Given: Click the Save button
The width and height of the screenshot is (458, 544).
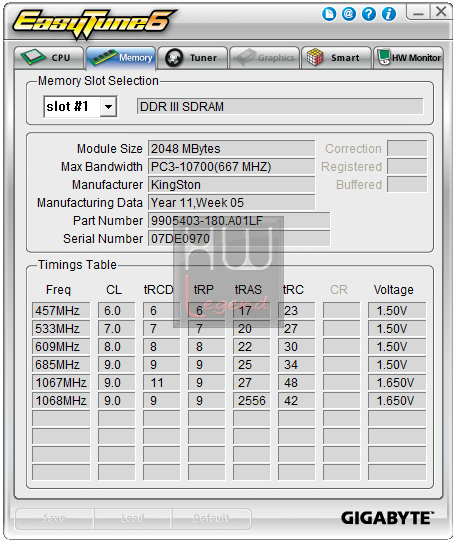Looking at the screenshot, I should click(x=54, y=518).
